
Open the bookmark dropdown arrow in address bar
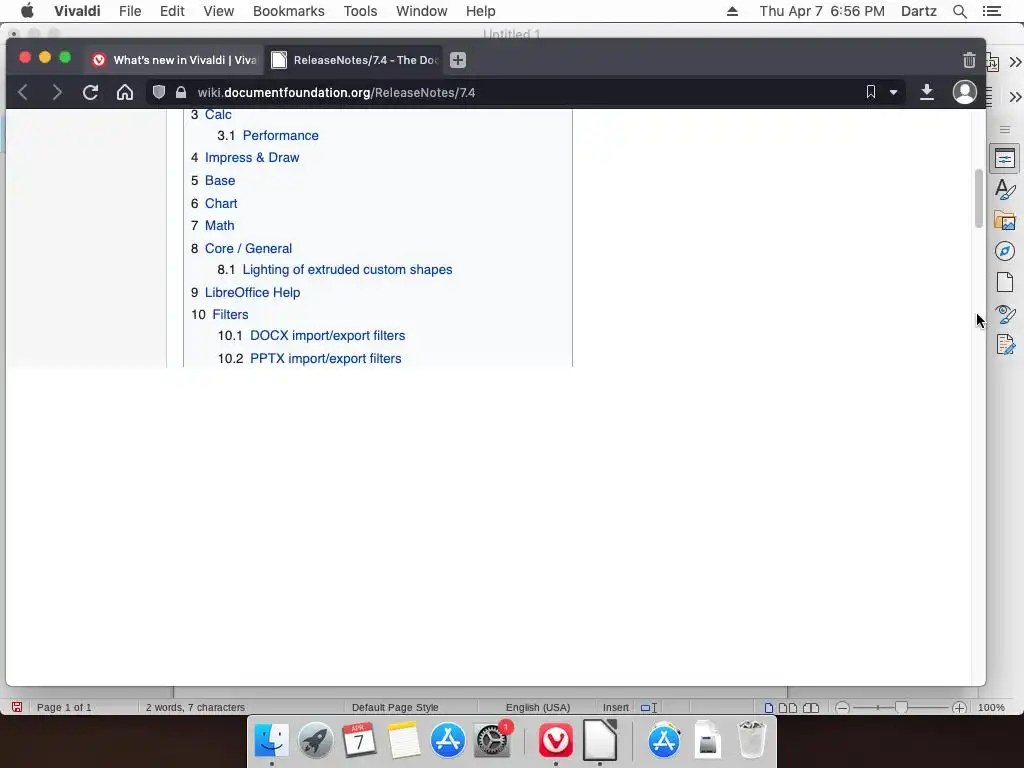point(893,92)
